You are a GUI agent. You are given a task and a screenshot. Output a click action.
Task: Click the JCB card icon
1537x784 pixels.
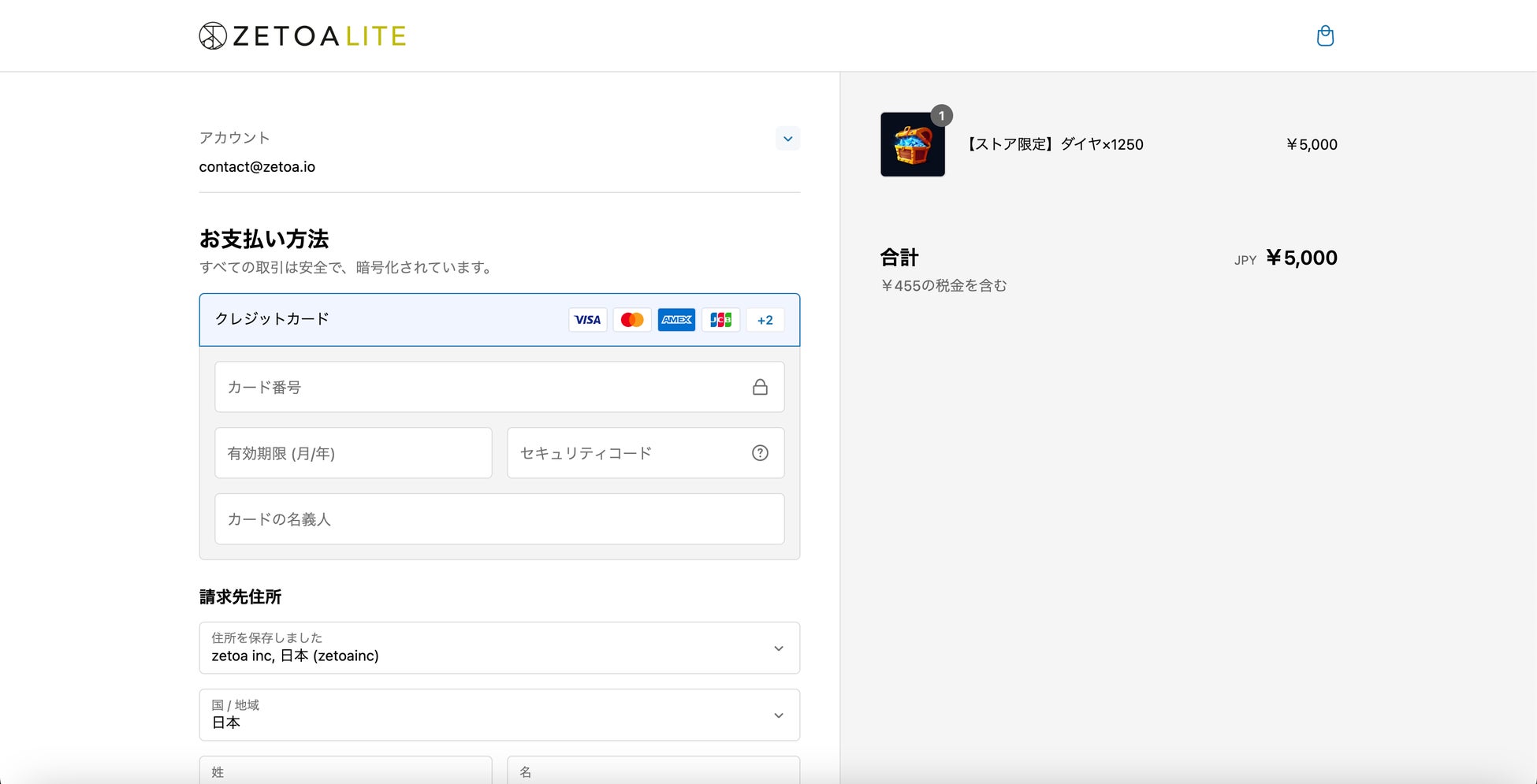tap(720, 320)
